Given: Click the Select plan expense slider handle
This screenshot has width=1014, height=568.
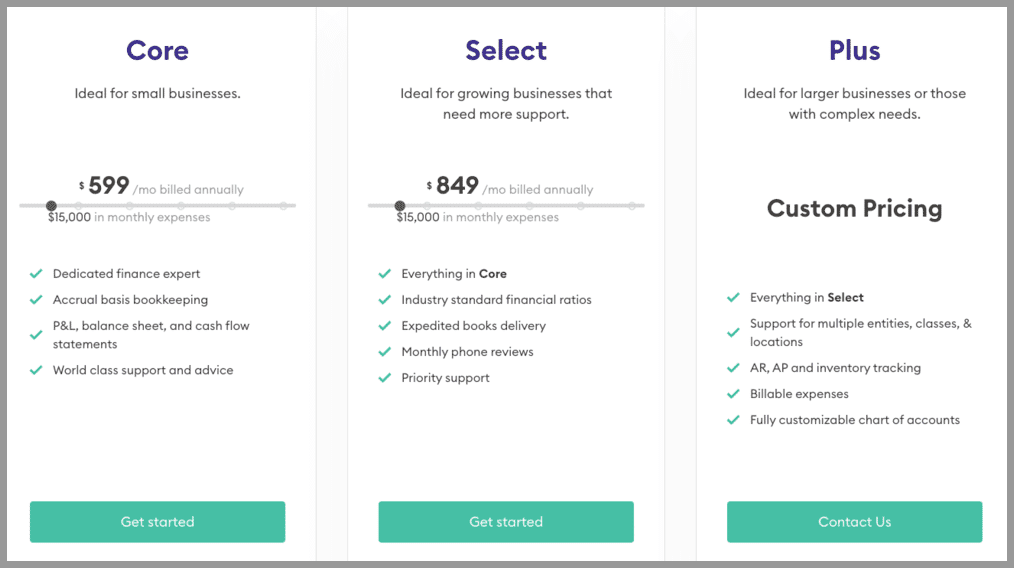Looking at the screenshot, I should click(x=400, y=206).
